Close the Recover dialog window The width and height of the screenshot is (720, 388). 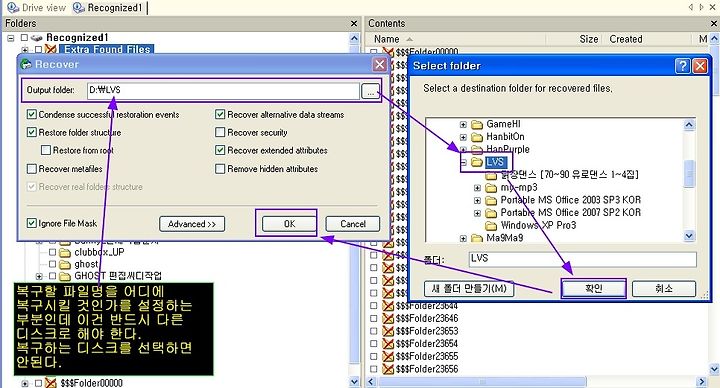tap(380, 65)
